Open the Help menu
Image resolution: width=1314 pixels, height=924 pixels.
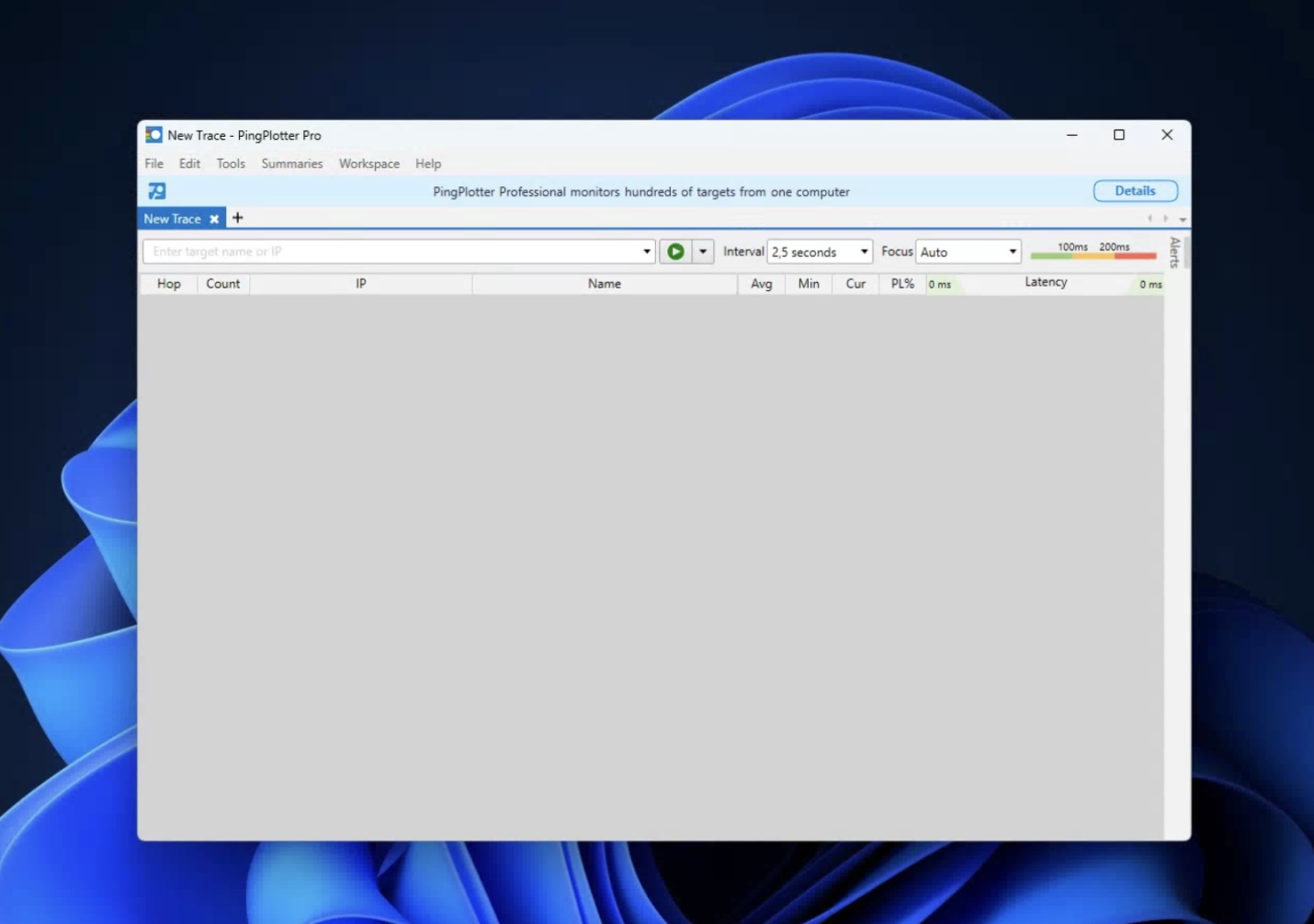(428, 163)
